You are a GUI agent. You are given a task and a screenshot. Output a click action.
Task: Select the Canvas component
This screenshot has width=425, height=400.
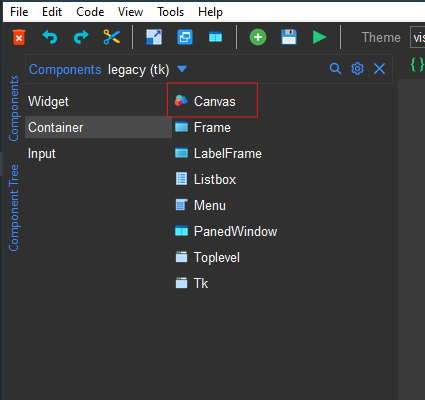[x=212, y=101]
